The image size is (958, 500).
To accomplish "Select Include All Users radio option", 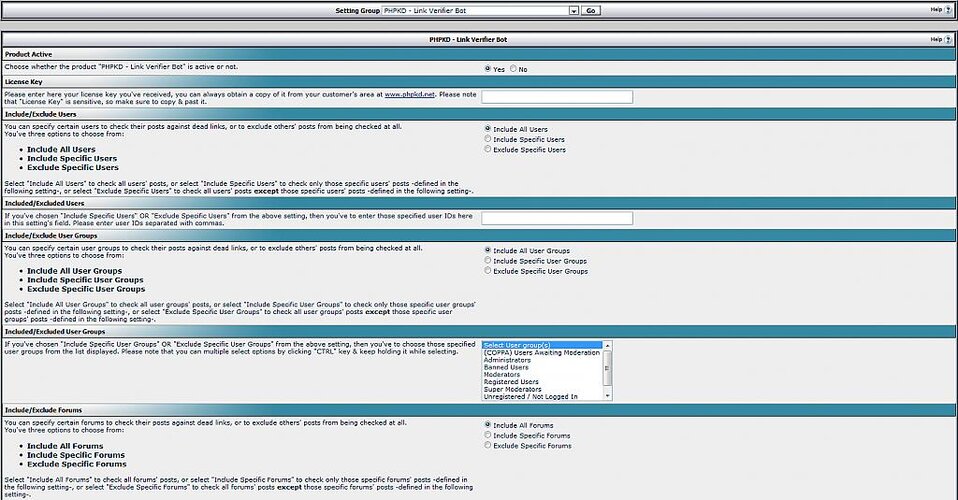I will tap(488, 128).
